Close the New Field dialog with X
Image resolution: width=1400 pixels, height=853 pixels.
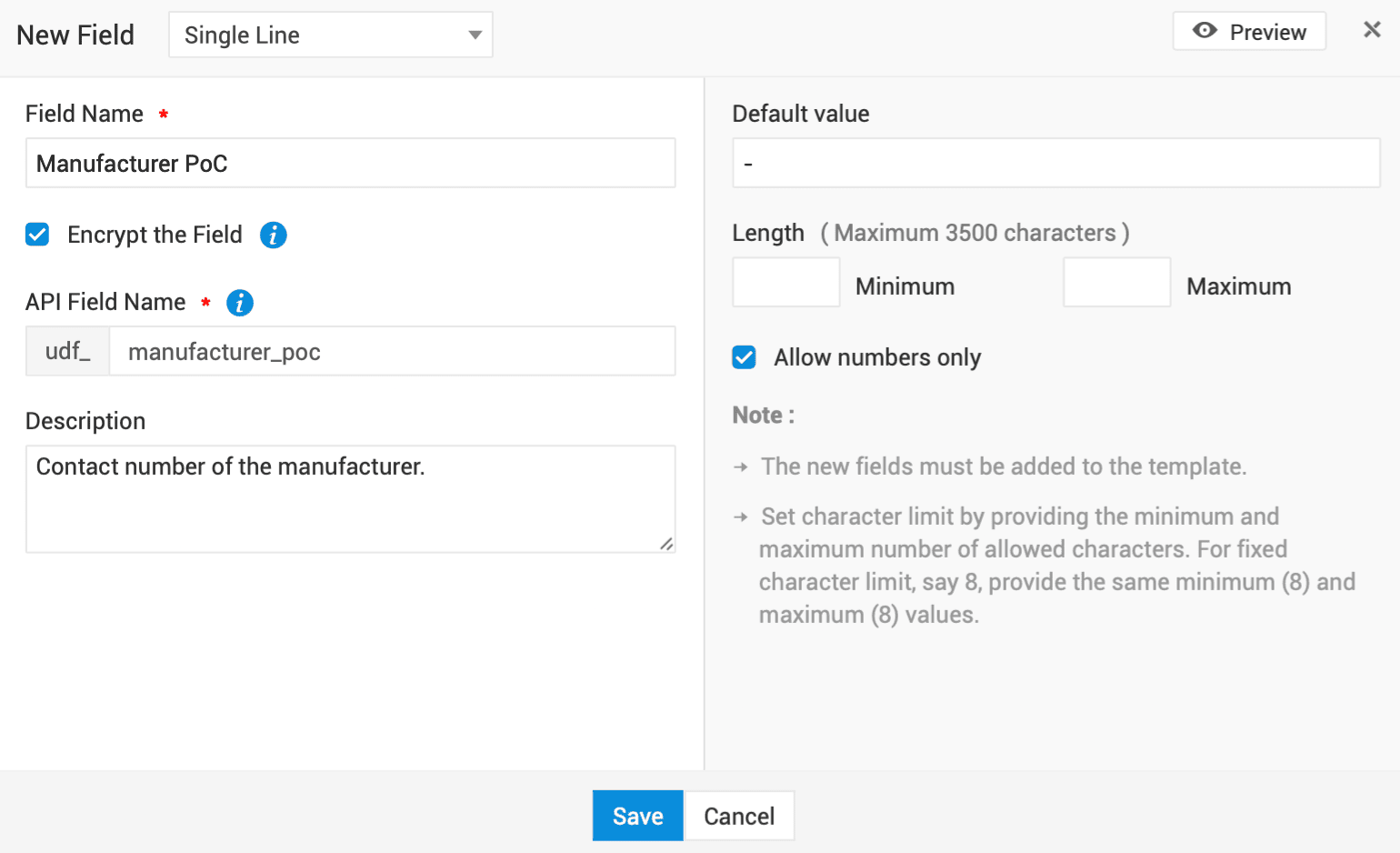1372,30
